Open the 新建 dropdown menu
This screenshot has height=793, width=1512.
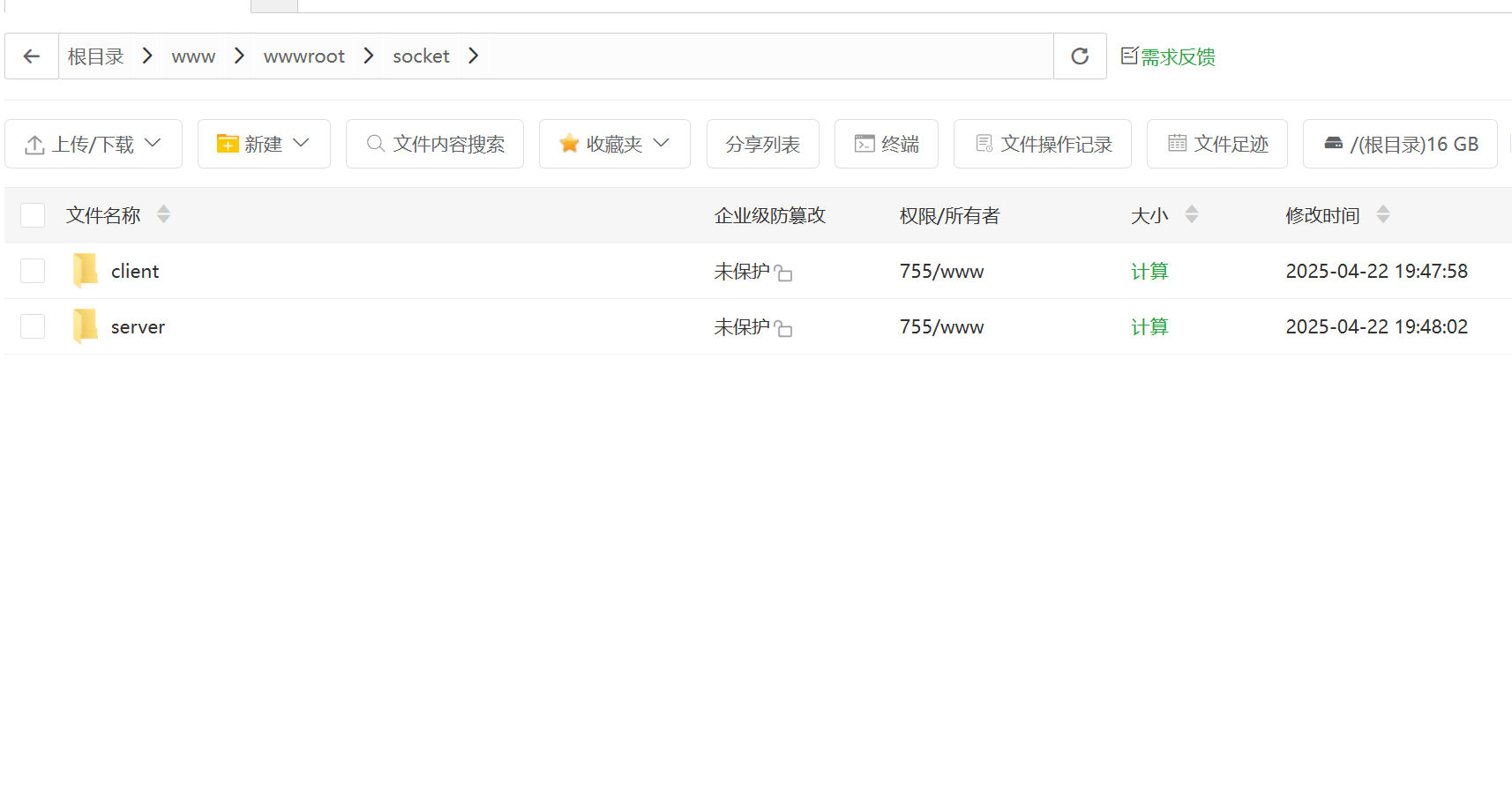pyautogui.click(x=264, y=144)
